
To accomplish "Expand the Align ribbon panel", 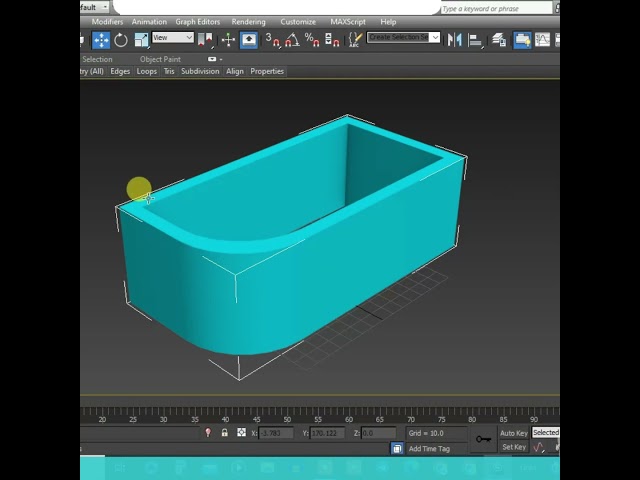I will click(235, 71).
